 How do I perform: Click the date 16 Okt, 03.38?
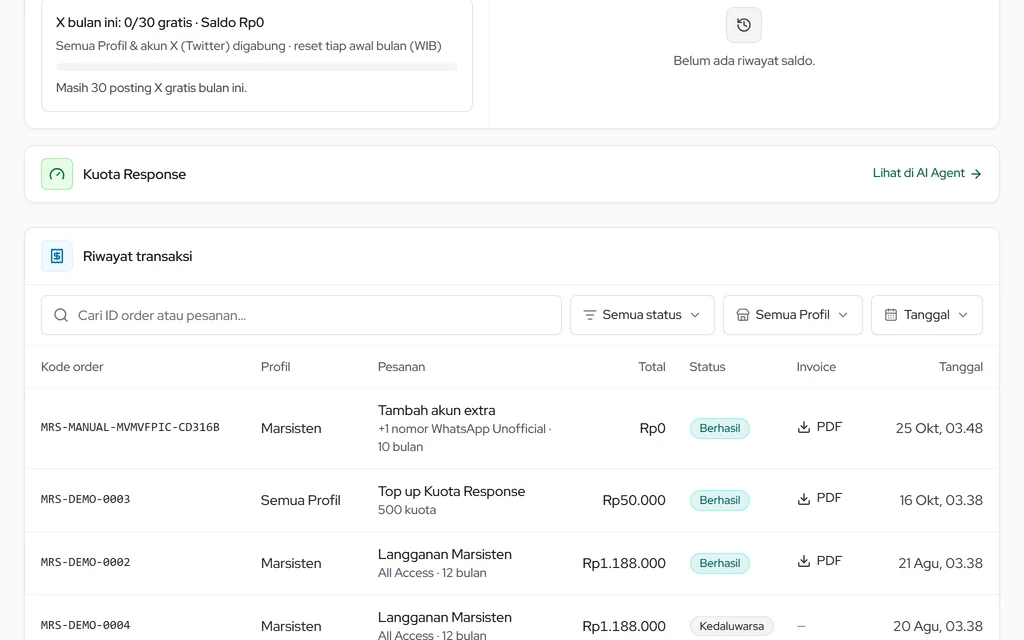coord(941,500)
